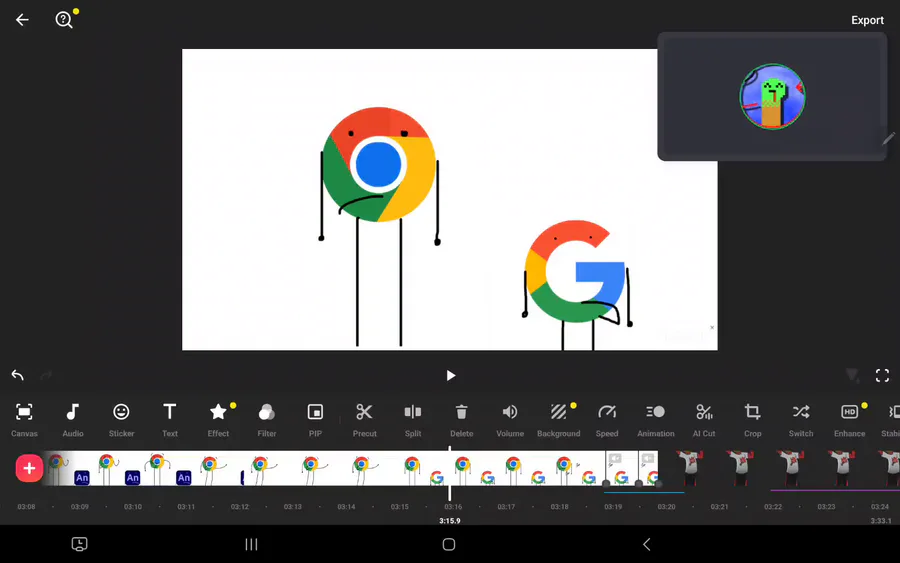Select the red shirt character clip
900x563 pixels.
click(x=781, y=468)
